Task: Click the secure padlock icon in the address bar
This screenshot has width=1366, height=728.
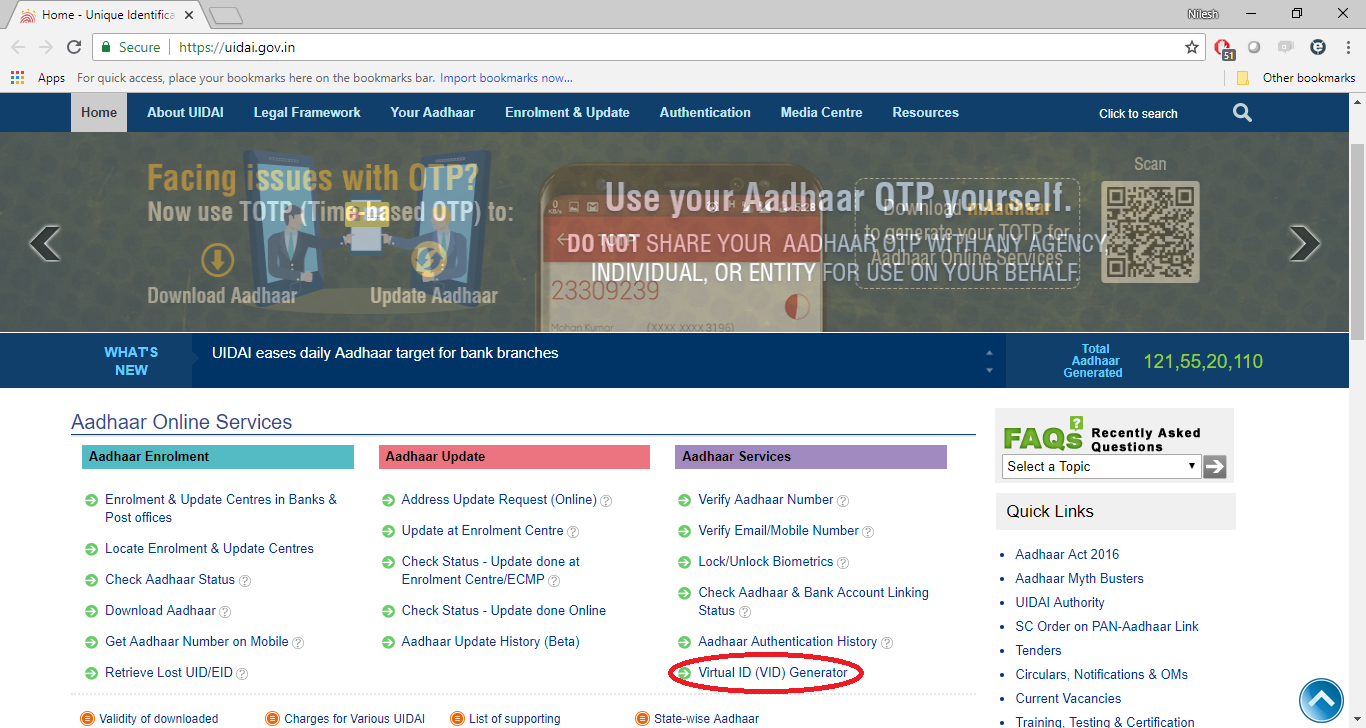Action: [106, 47]
